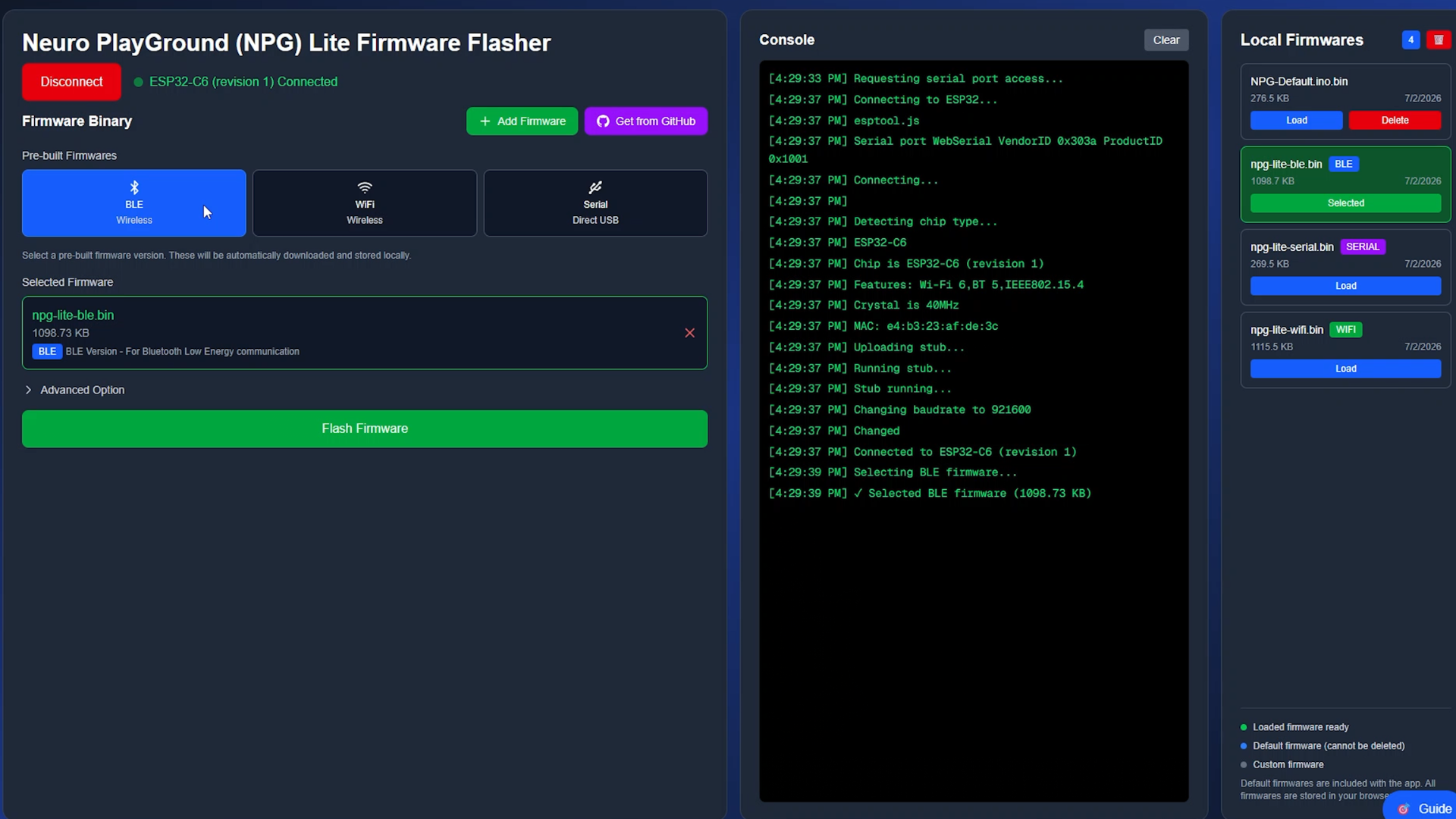1456x819 pixels.
Task: Click the console line 'Changed'
Action: [x=877, y=431]
